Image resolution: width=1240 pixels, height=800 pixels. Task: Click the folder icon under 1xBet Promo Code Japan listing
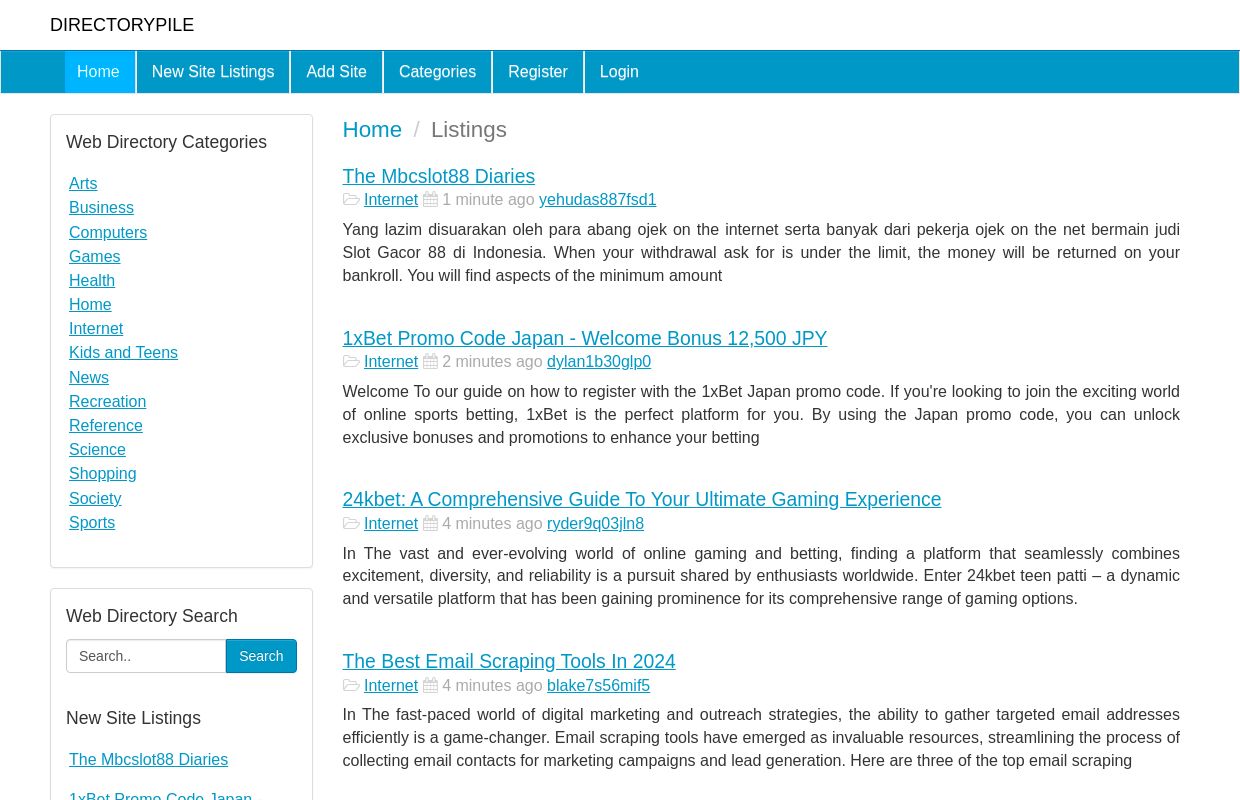[x=351, y=362]
